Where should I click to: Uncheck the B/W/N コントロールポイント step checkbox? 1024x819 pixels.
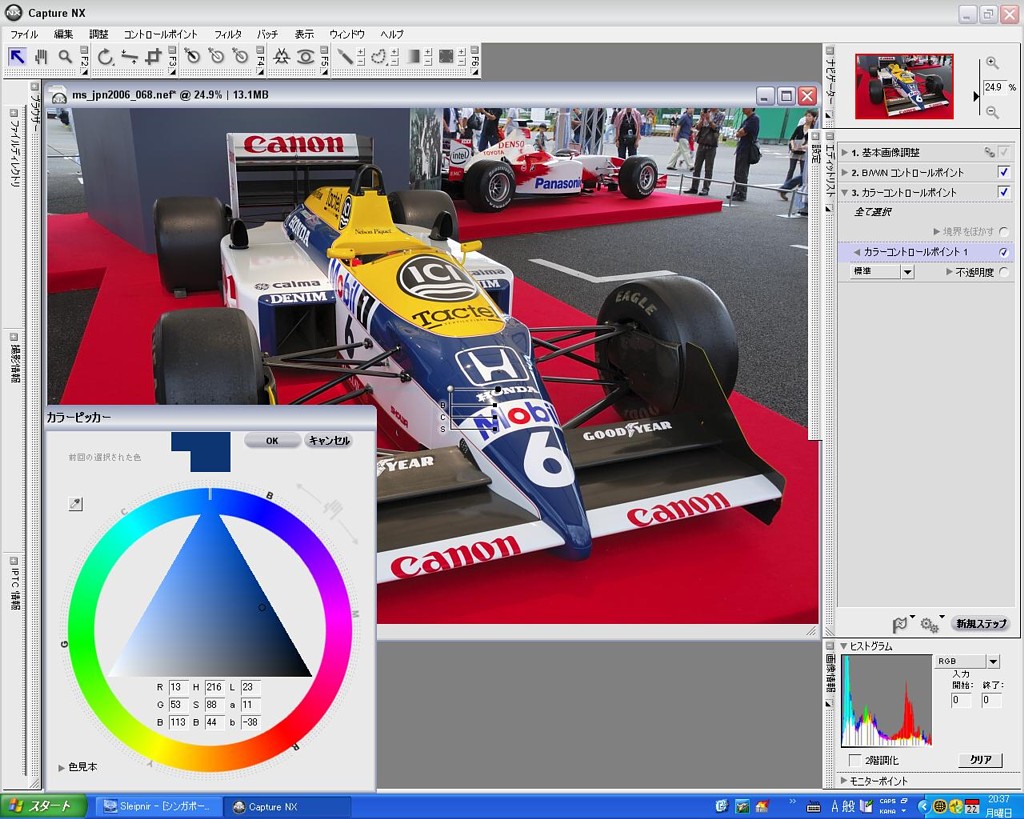point(1004,172)
